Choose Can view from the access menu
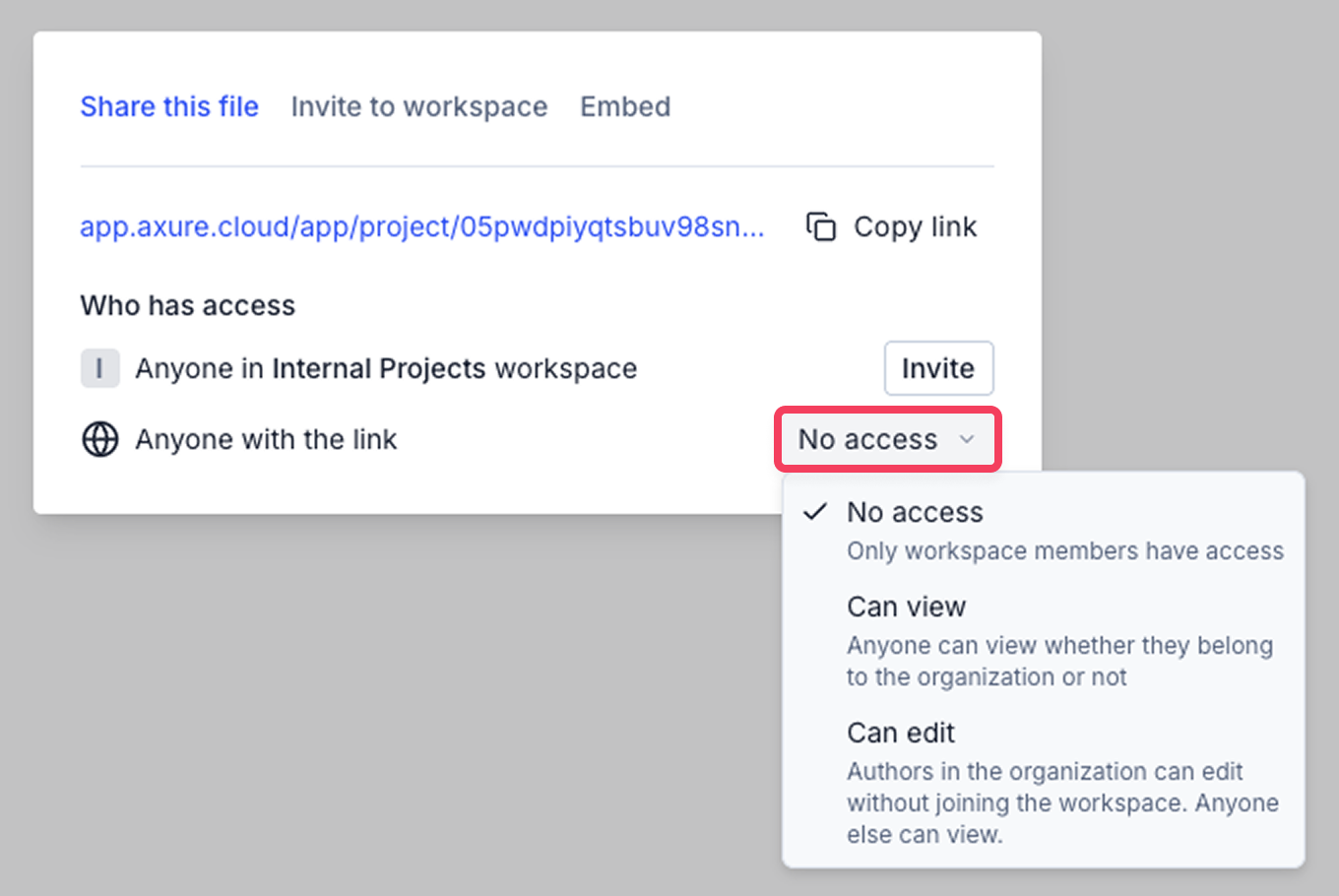Viewport: 1339px width, 896px height. (906, 607)
